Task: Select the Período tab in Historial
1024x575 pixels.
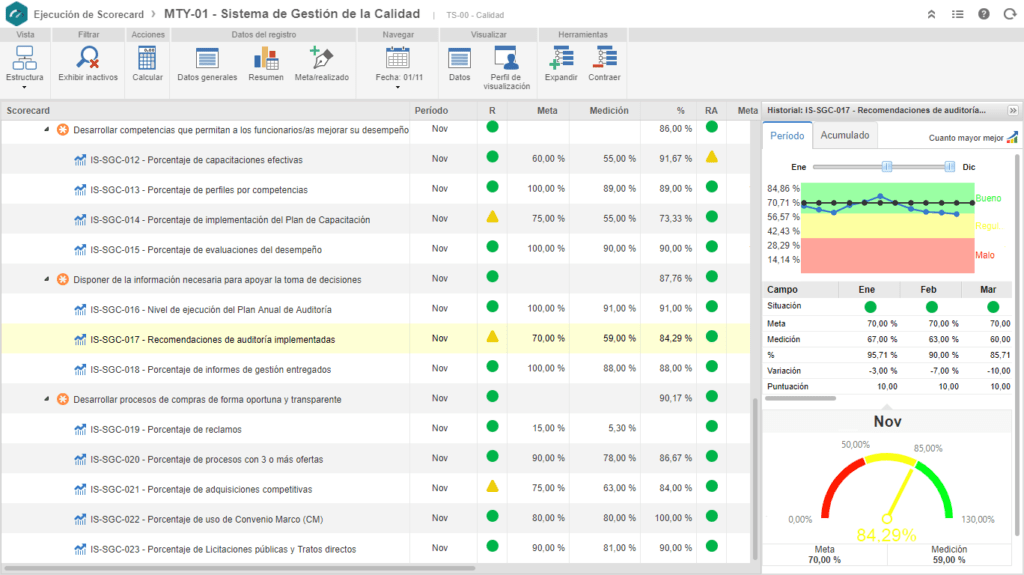Action: tap(786, 136)
